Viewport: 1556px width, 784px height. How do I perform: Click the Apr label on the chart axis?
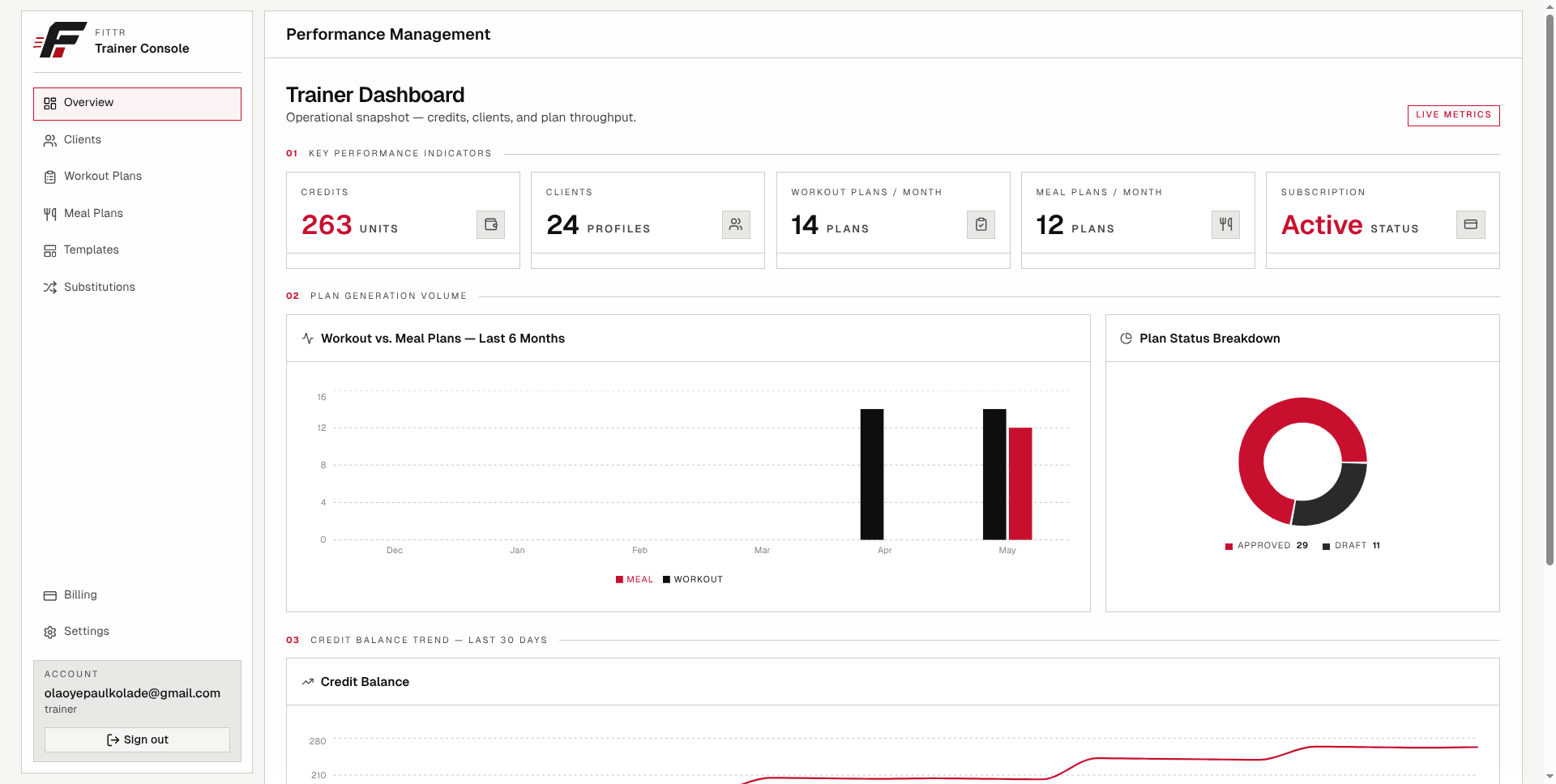click(x=884, y=551)
